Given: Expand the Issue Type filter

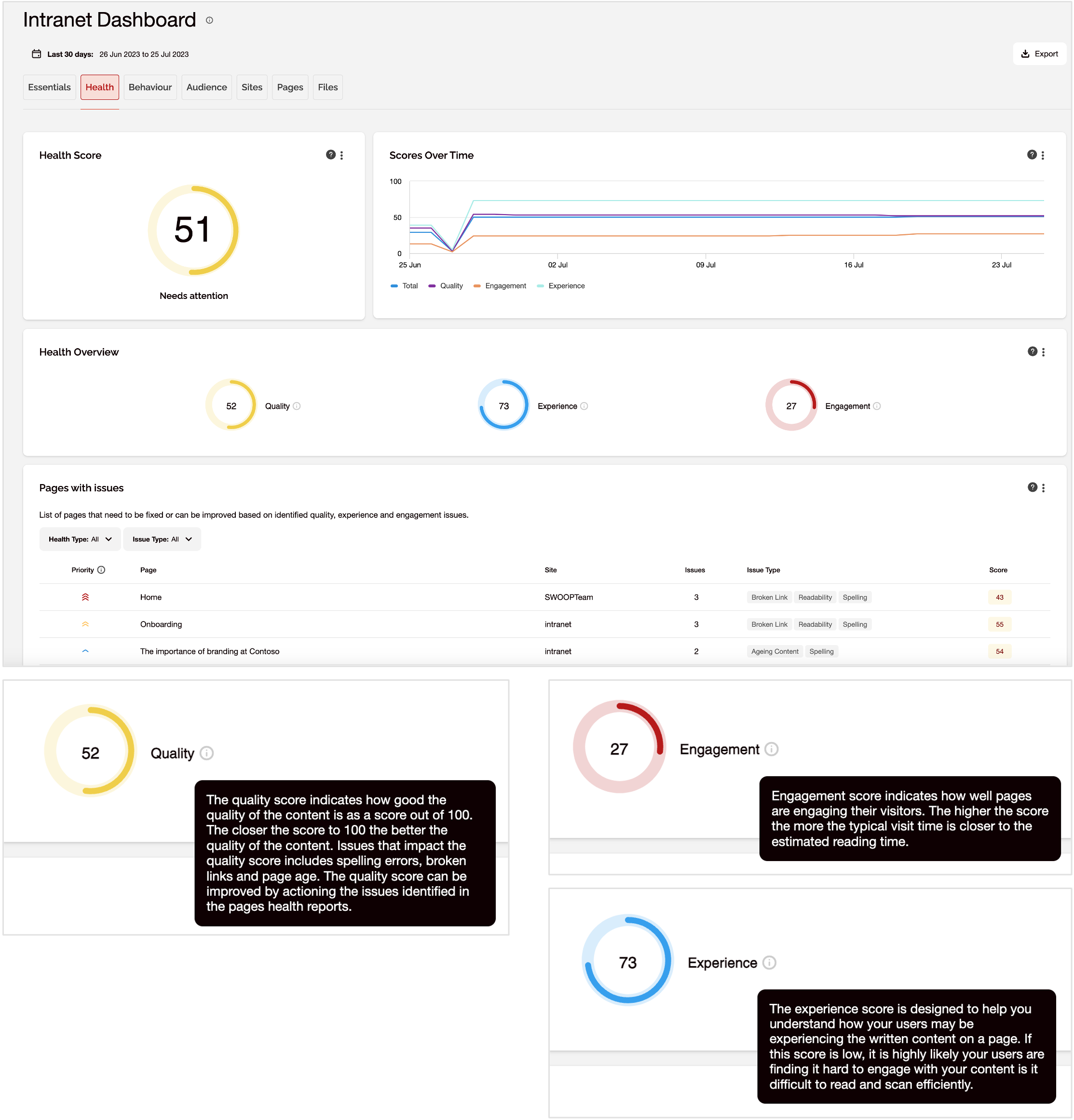Looking at the screenshot, I should click(162, 539).
